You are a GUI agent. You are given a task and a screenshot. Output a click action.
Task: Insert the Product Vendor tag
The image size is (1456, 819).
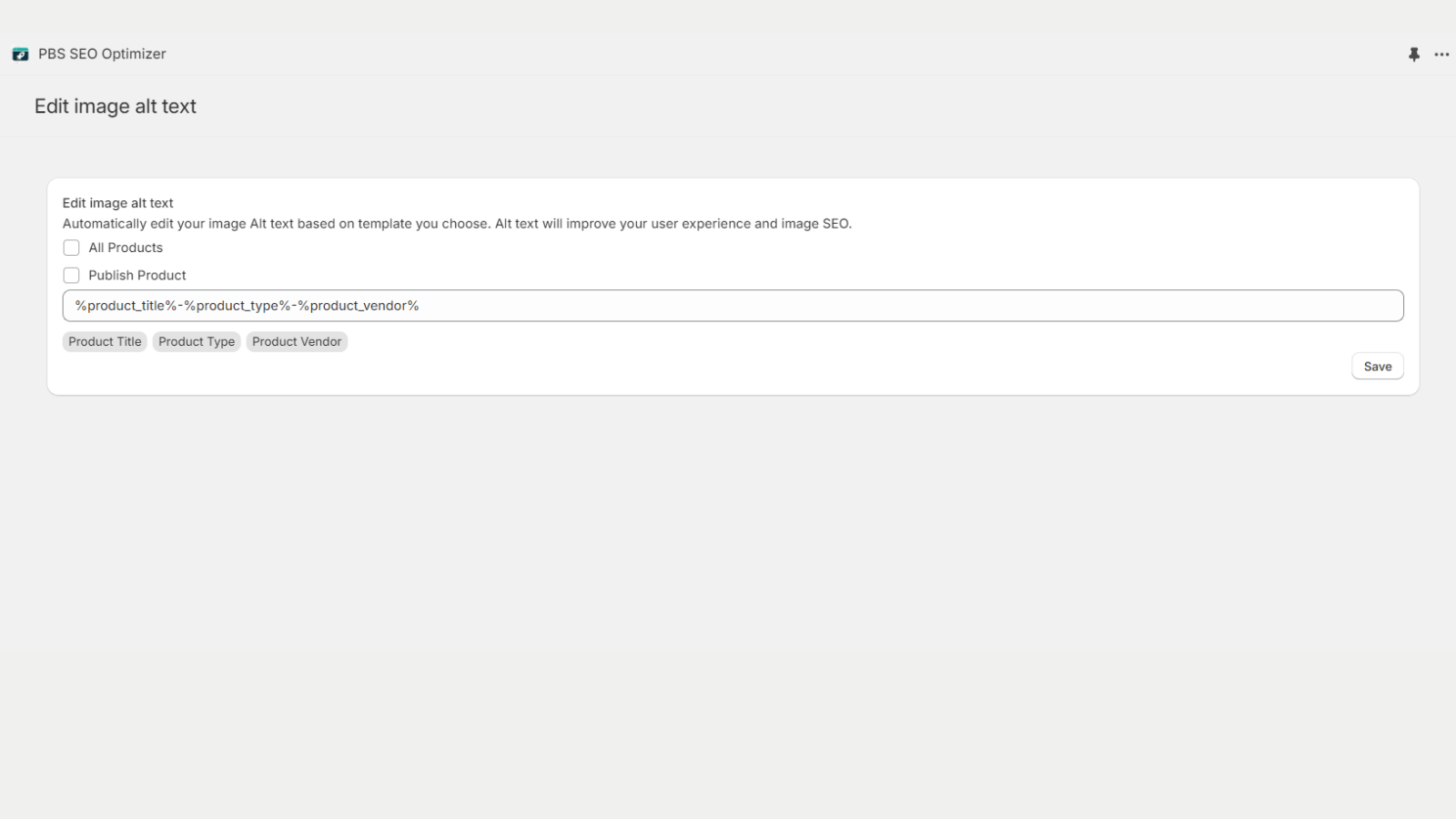297,341
